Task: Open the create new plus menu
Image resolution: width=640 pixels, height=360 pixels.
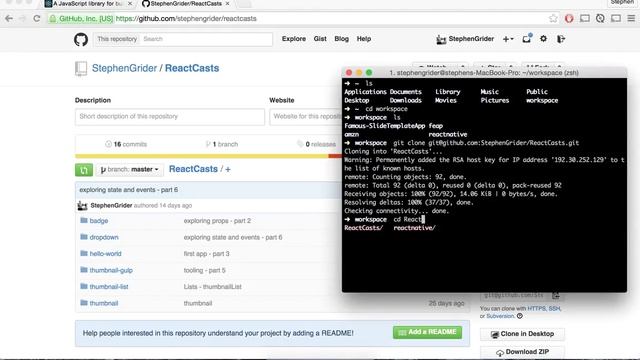Action: point(508,39)
